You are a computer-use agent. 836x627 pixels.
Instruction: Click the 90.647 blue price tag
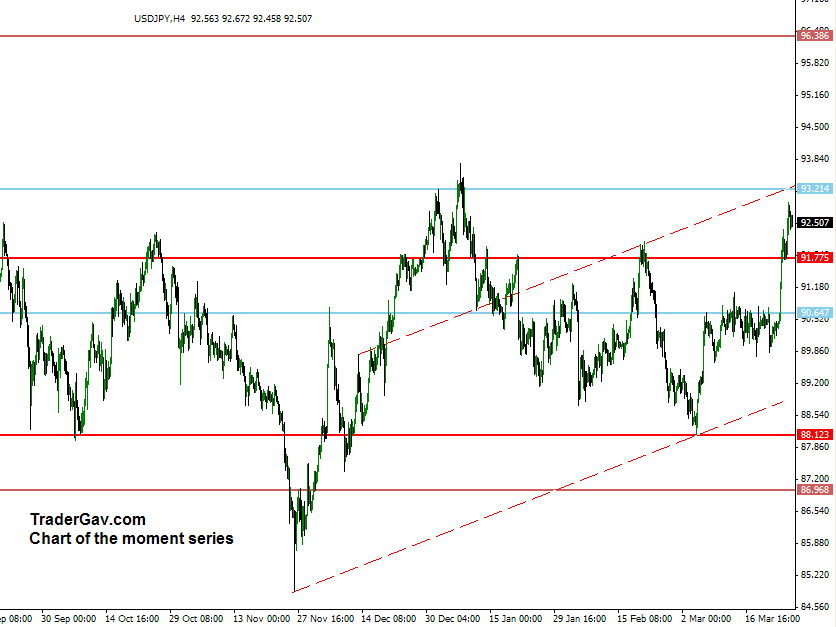(x=815, y=313)
